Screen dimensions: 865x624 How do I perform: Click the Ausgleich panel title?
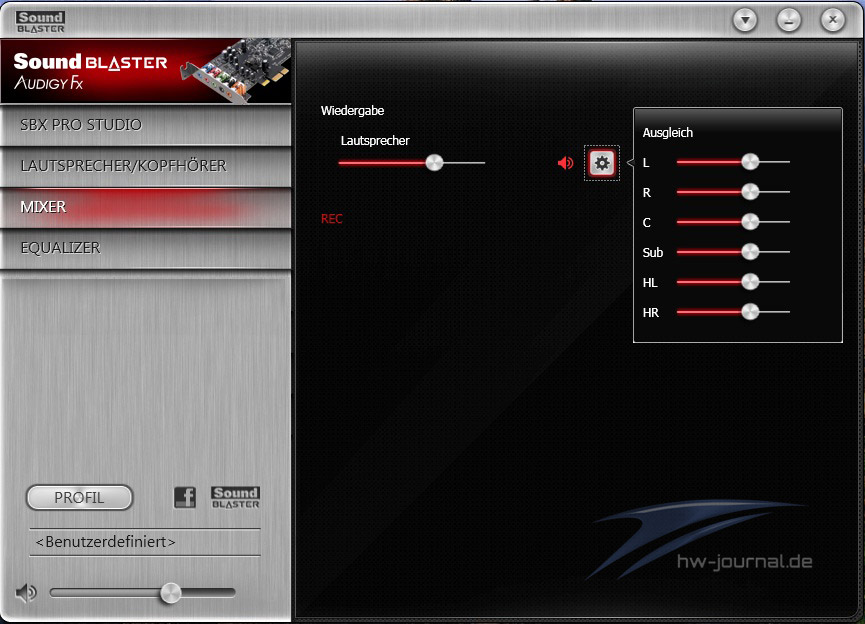[x=668, y=133]
